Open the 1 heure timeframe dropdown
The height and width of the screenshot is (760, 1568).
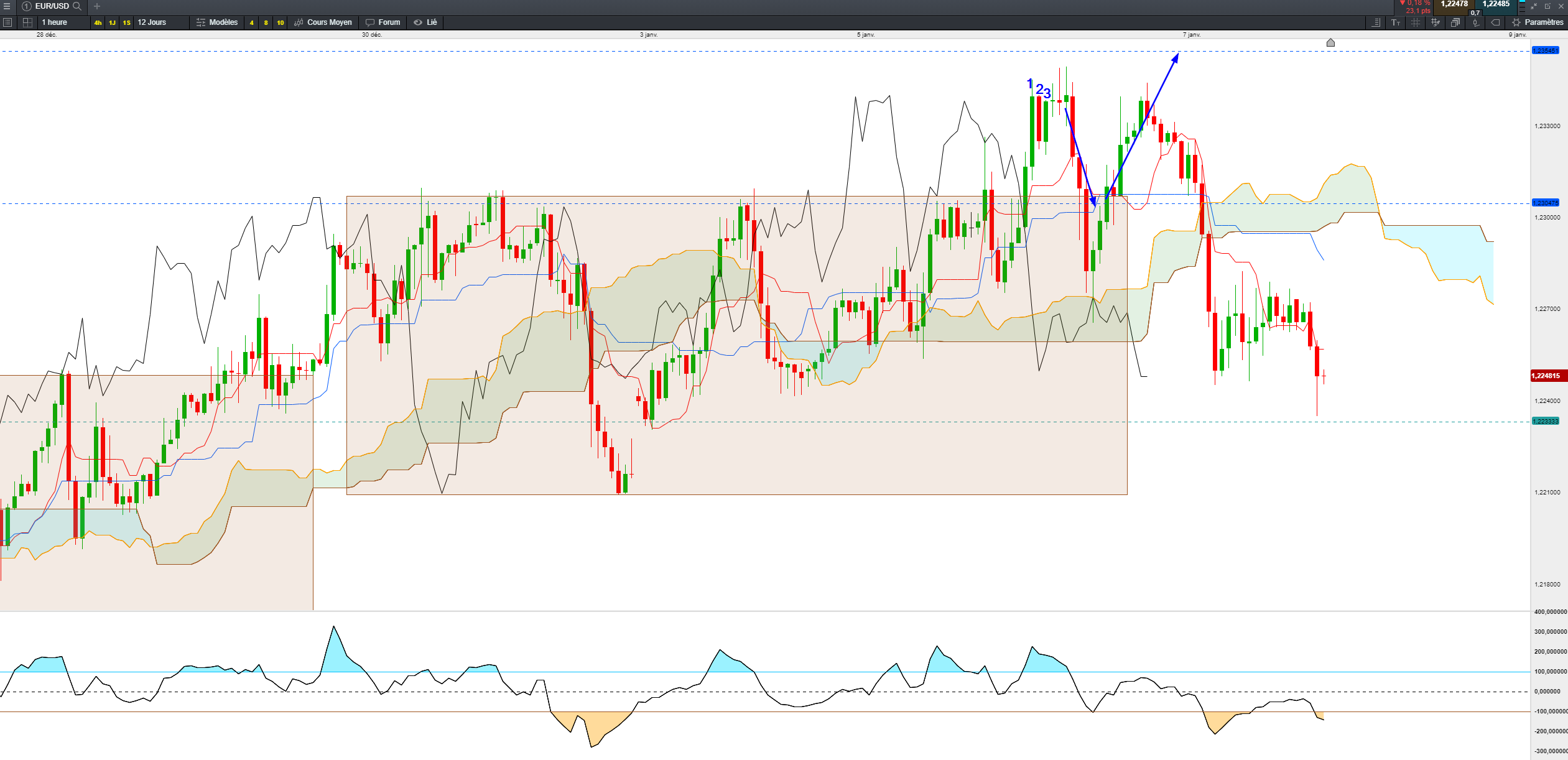[x=63, y=22]
